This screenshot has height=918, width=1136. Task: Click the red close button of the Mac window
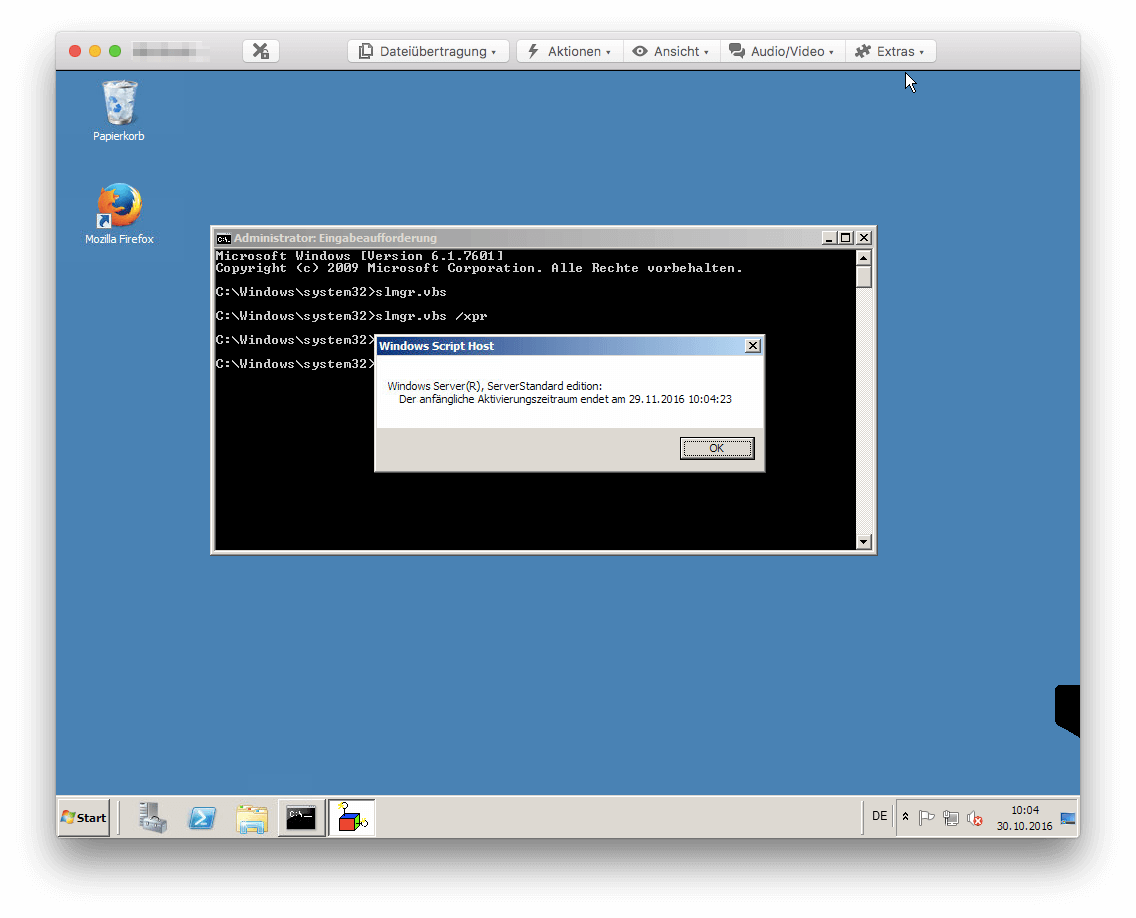75,51
